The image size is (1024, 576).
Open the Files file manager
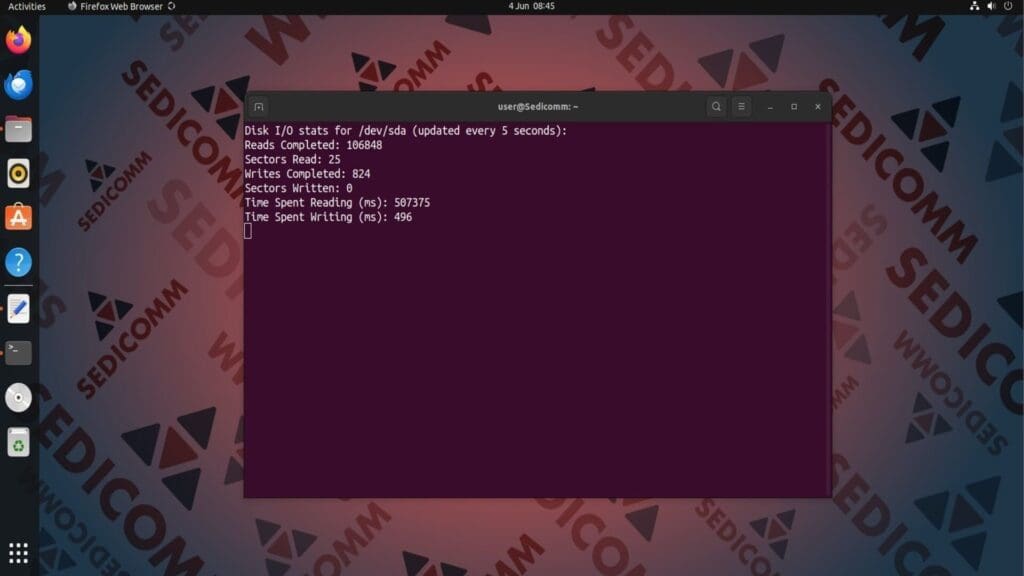18,128
